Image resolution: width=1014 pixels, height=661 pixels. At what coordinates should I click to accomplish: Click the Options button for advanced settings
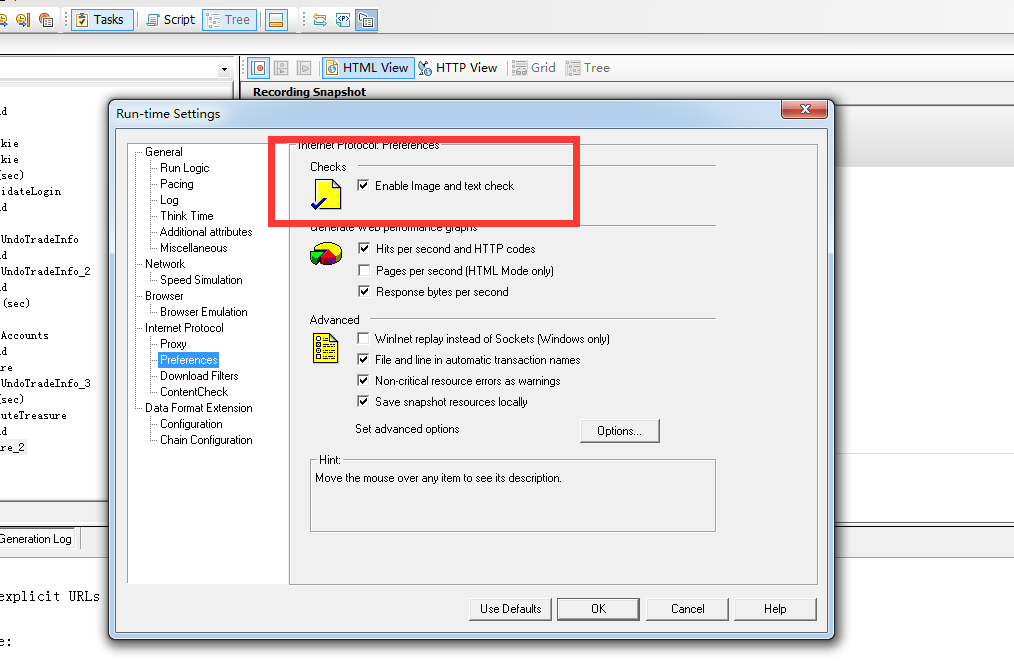(619, 430)
